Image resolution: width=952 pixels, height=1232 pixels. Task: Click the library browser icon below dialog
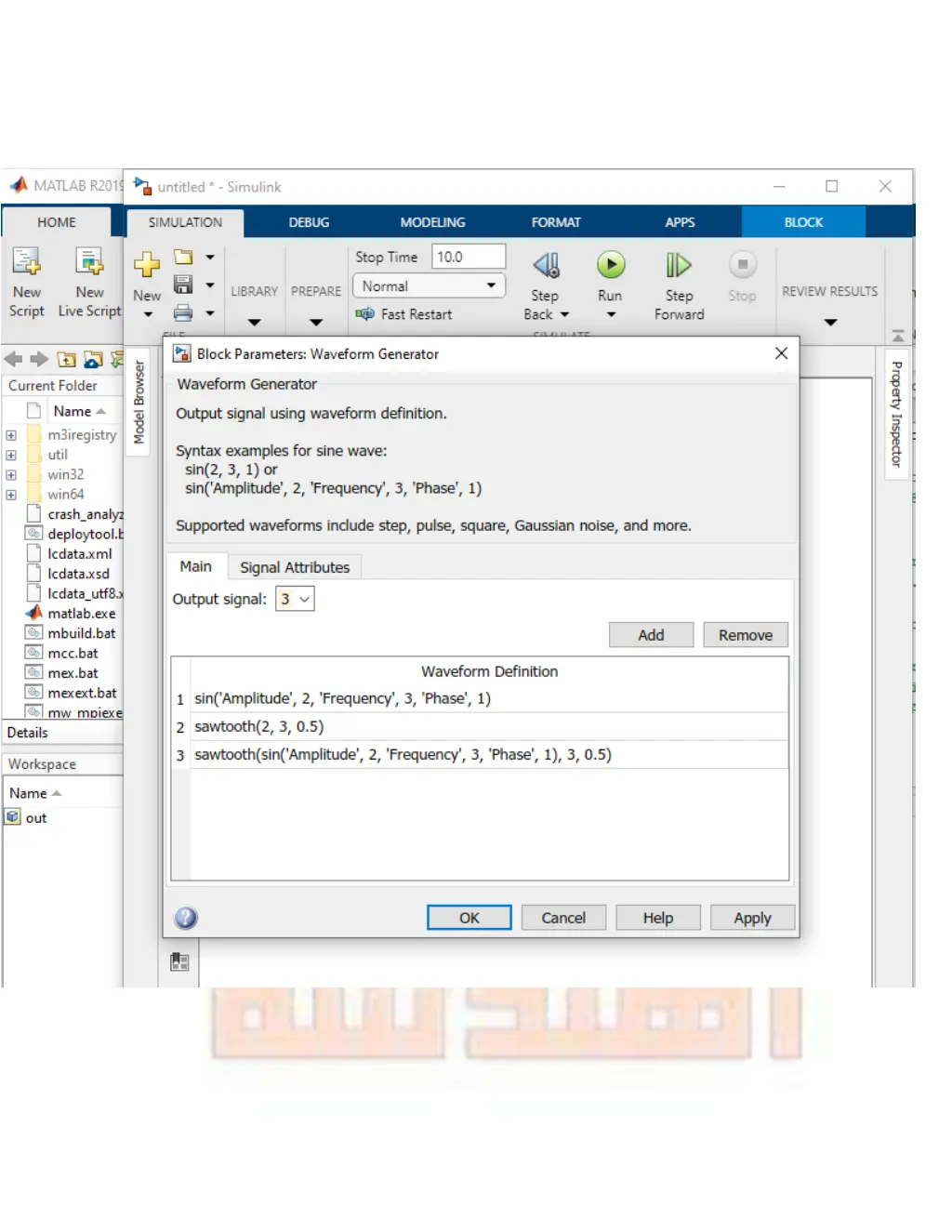[x=180, y=961]
